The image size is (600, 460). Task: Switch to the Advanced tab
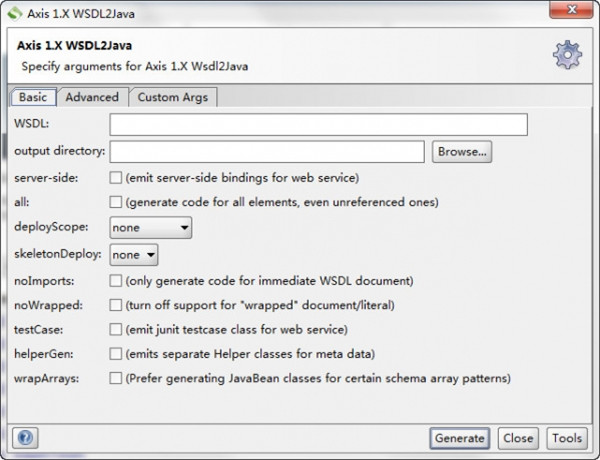coord(92,97)
